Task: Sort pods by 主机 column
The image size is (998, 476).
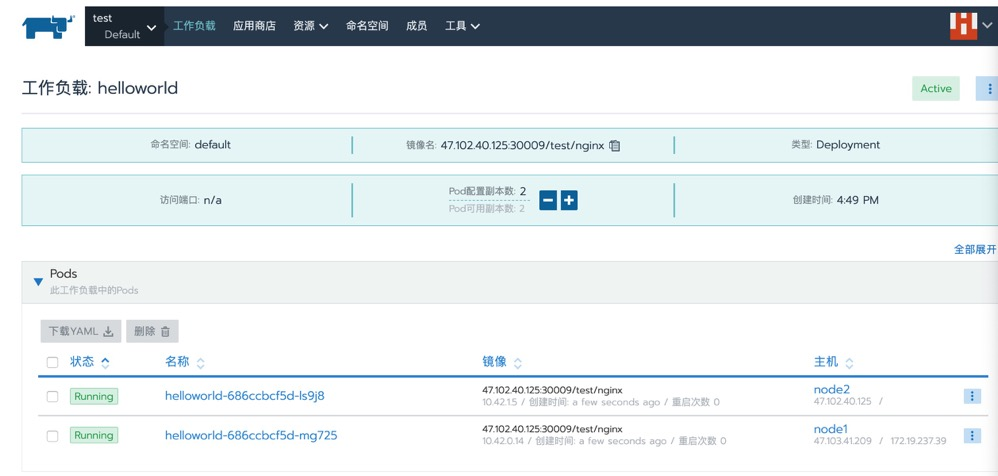Action: (x=834, y=362)
